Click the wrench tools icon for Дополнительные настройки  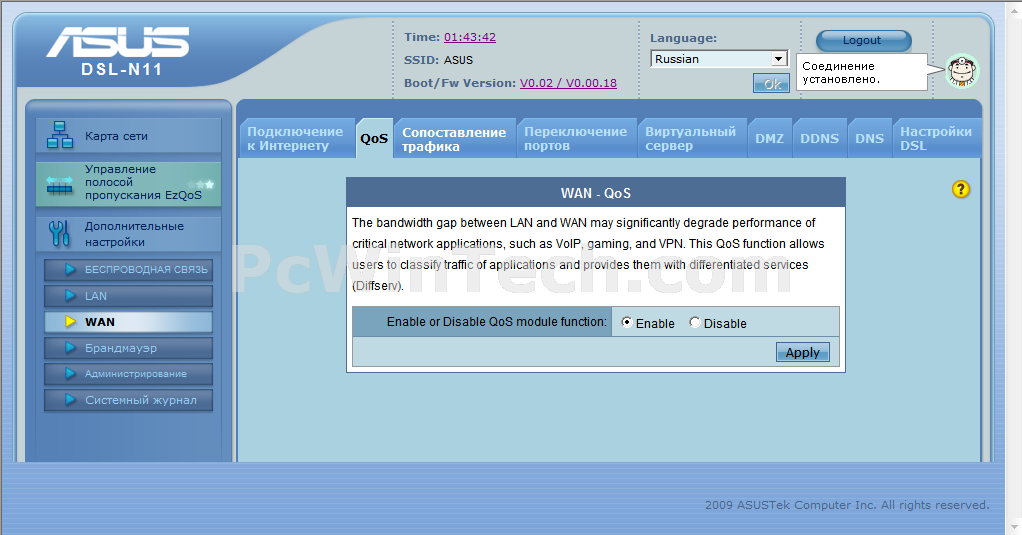pyautogui.click(x=60, y=234)
